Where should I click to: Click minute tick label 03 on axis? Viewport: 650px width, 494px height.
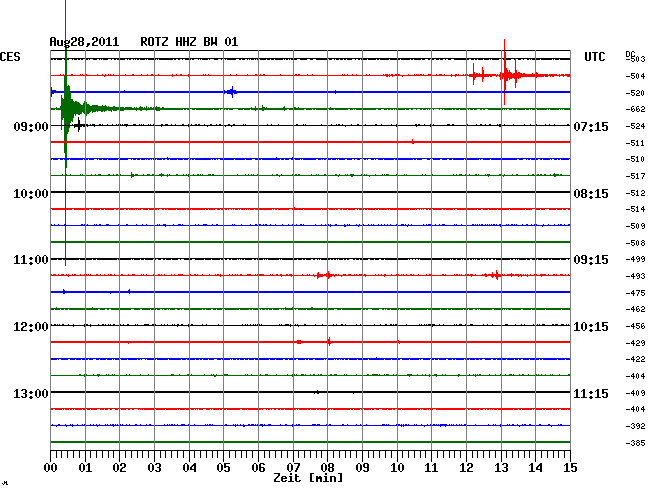coord(154,467)
